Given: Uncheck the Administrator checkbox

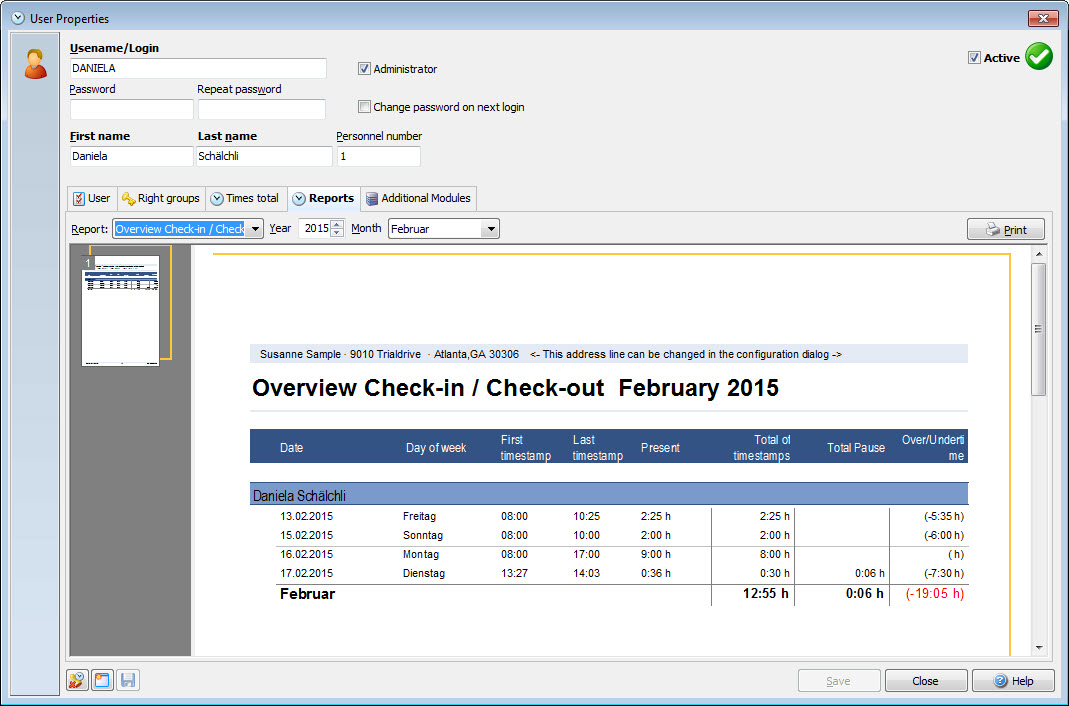Looking at the screenshot, I should pyautogui.click(x=365, y=69).
